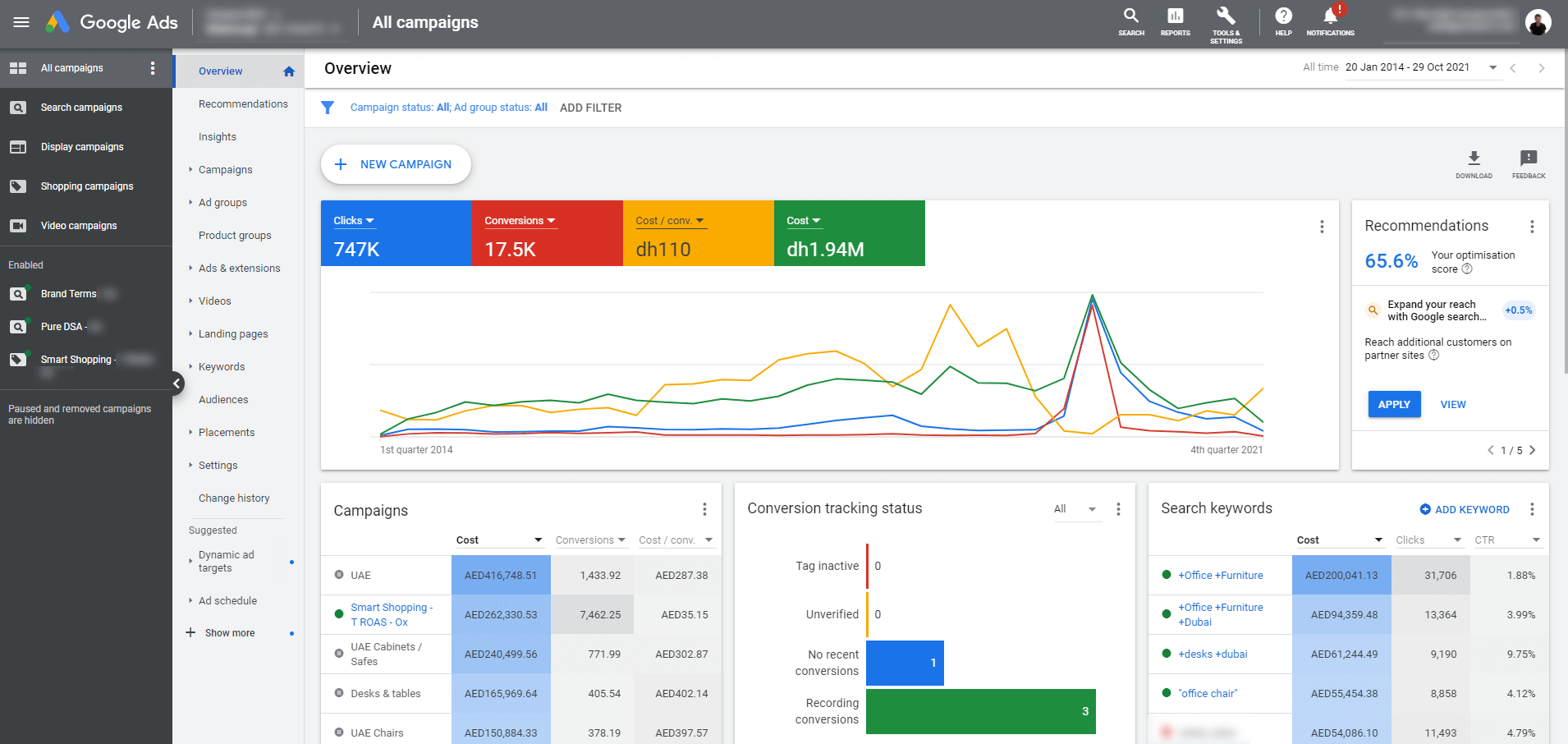Viewport: 1568px width, 744px height.
Task: Click the Overview home icon
Action: [289, 71]
